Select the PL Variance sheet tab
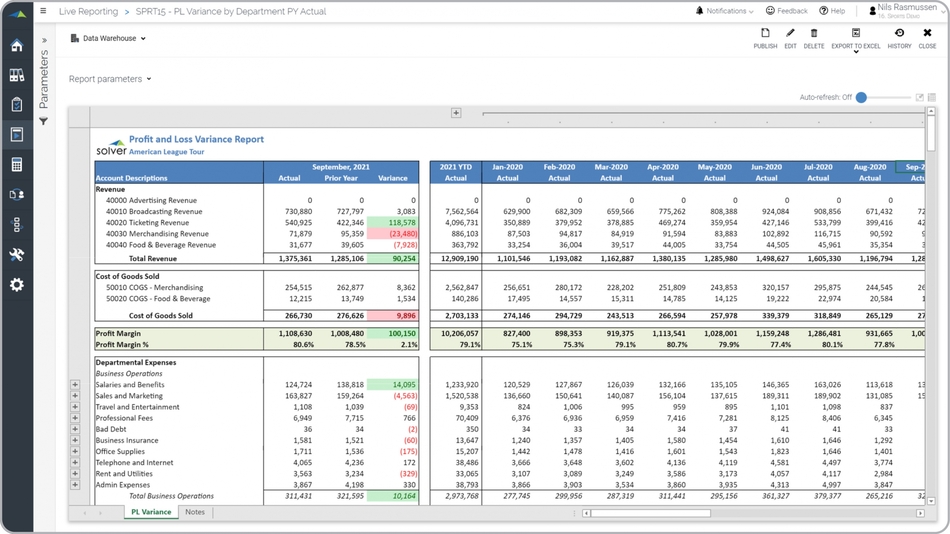Viewport: 950px width, 534px height. (151, 512)
